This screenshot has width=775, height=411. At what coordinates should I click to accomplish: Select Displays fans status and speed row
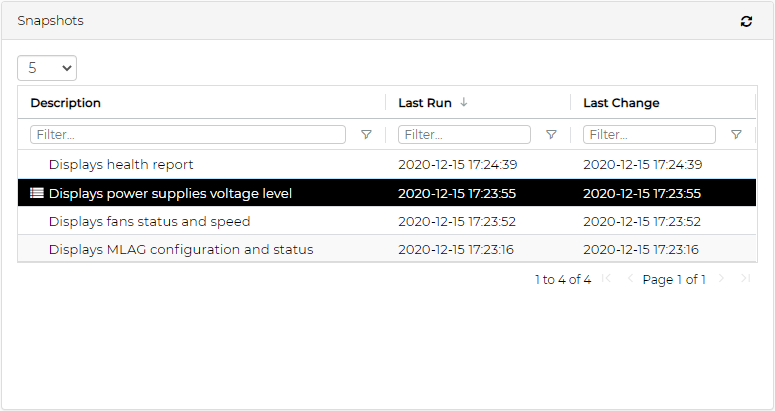(149, 221)
